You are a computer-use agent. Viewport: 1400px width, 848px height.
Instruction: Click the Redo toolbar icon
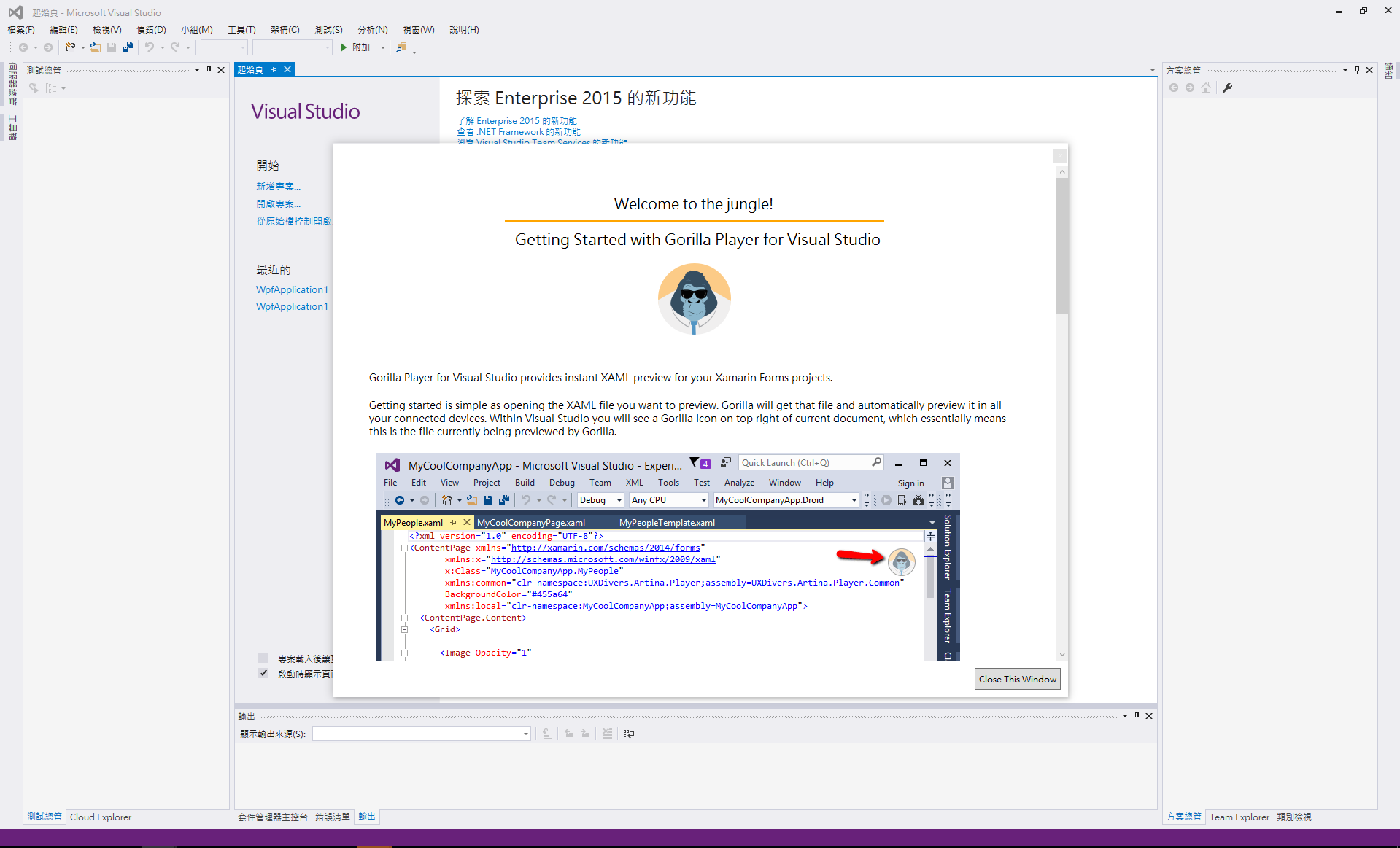pos(175,47)
